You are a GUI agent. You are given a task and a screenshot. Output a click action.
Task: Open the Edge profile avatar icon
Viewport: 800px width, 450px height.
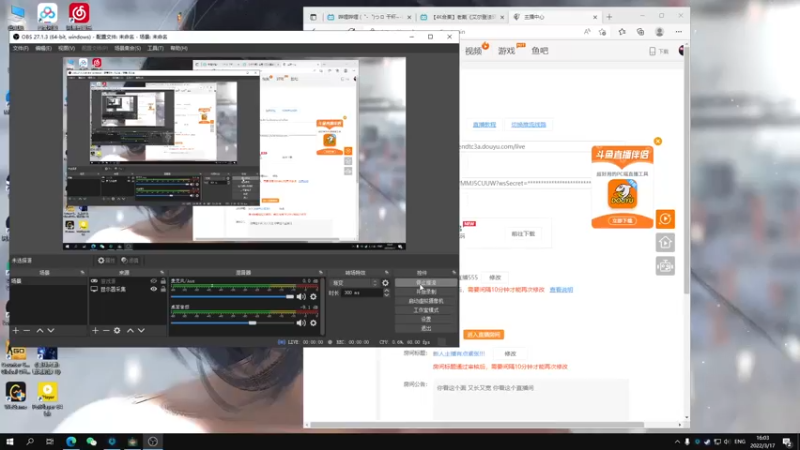click(659, 32)
